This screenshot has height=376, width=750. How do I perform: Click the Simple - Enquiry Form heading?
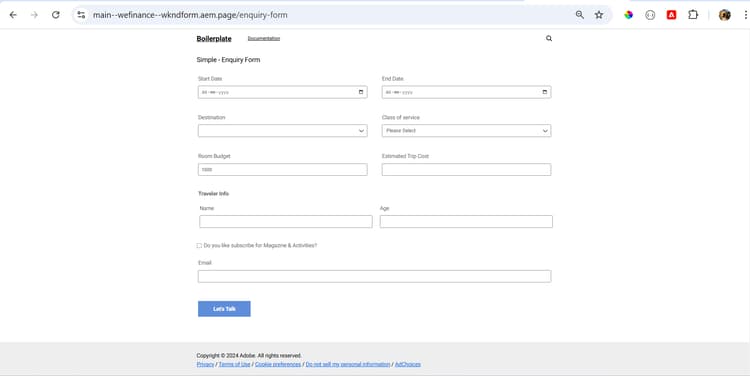point(228,60)
